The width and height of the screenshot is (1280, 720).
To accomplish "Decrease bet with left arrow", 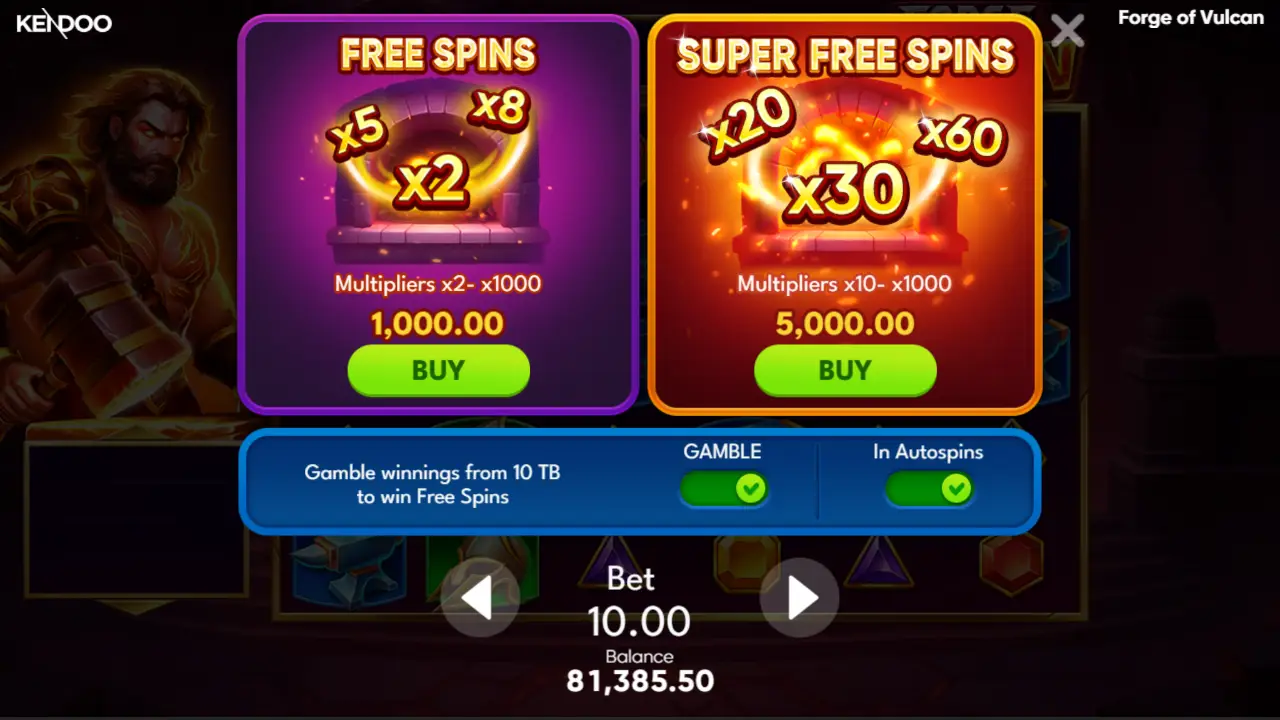I will (x=480, y=598).
